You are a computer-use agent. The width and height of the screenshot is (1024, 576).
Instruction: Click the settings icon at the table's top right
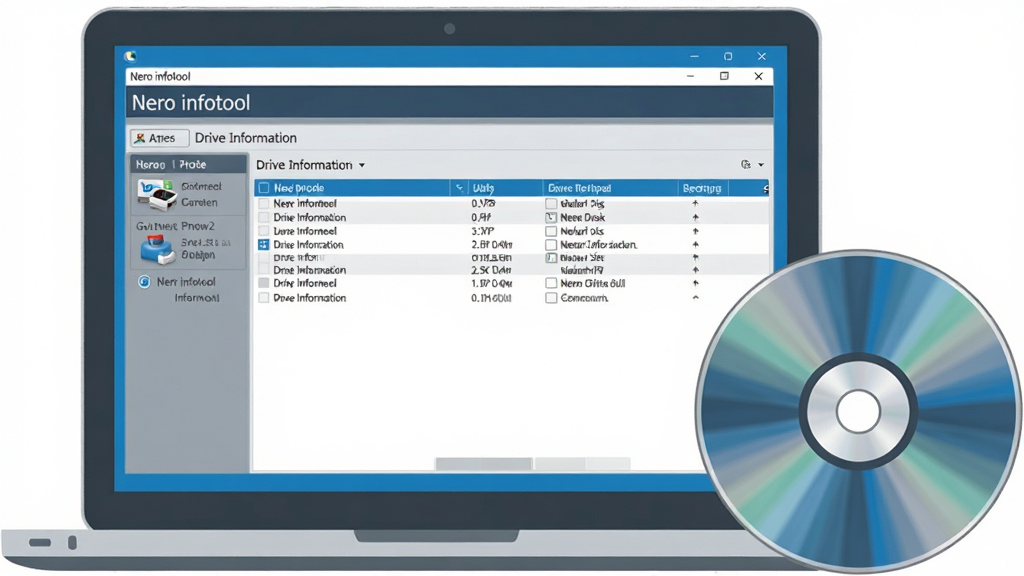coord(746,165)
